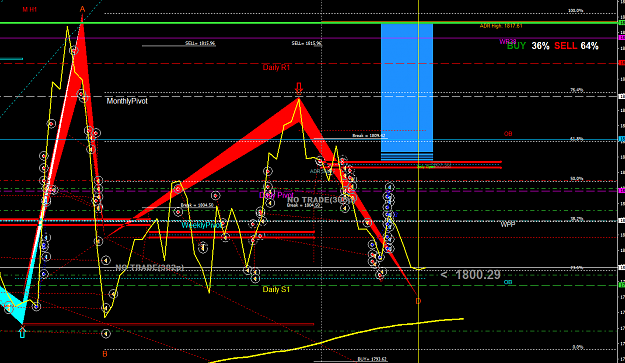Screen dimensions: 625x363
Task: Select the harmonic pattern point A label
Action: [83, 9]
